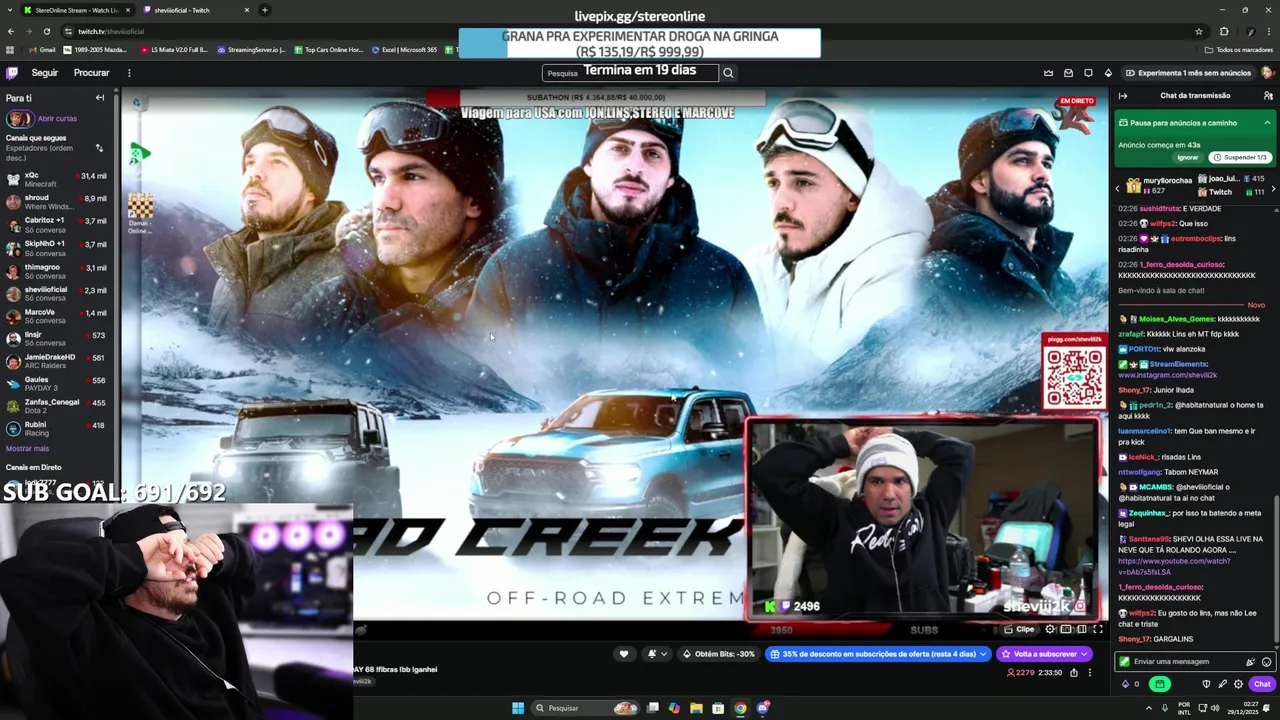Screen dimensions: 1280x720
Task: Open xQc channel in sidebar
Action: pos(58,179)
